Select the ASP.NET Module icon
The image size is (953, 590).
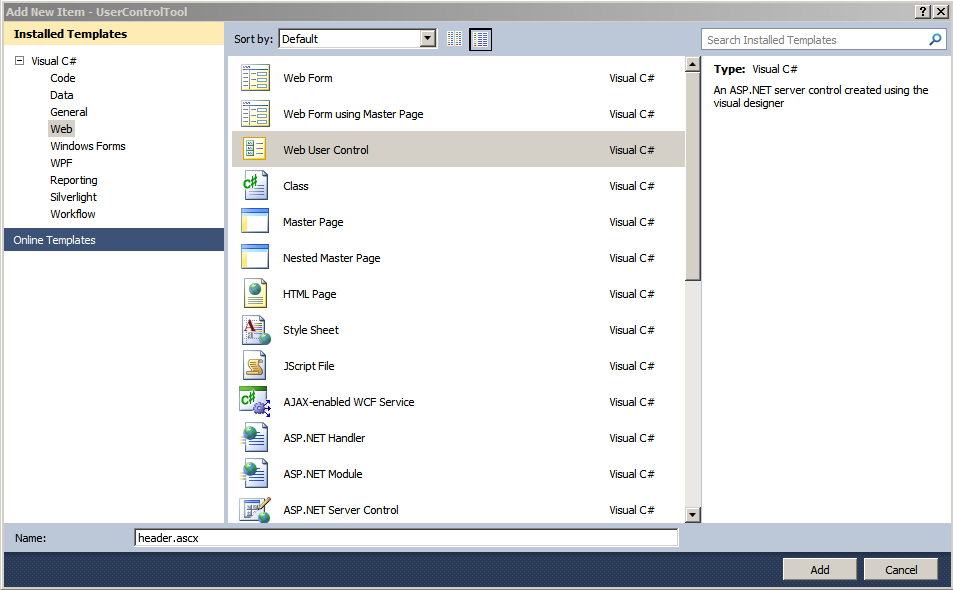tap(255, 473)
